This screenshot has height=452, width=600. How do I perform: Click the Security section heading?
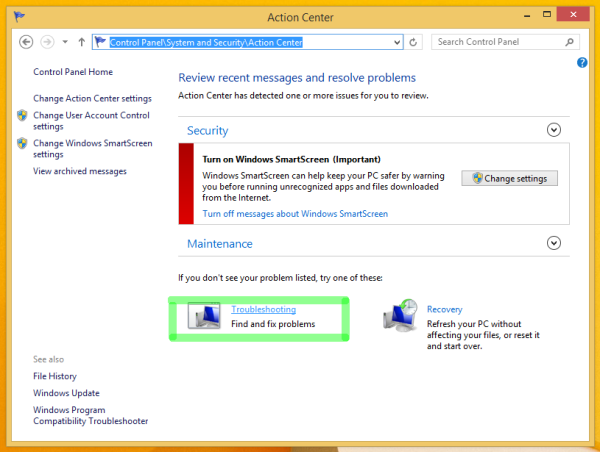(x=207, y=131)
